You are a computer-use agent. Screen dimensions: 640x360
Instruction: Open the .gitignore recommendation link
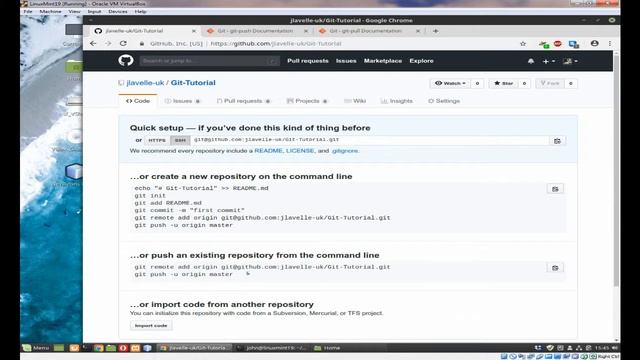pos(345,151)
